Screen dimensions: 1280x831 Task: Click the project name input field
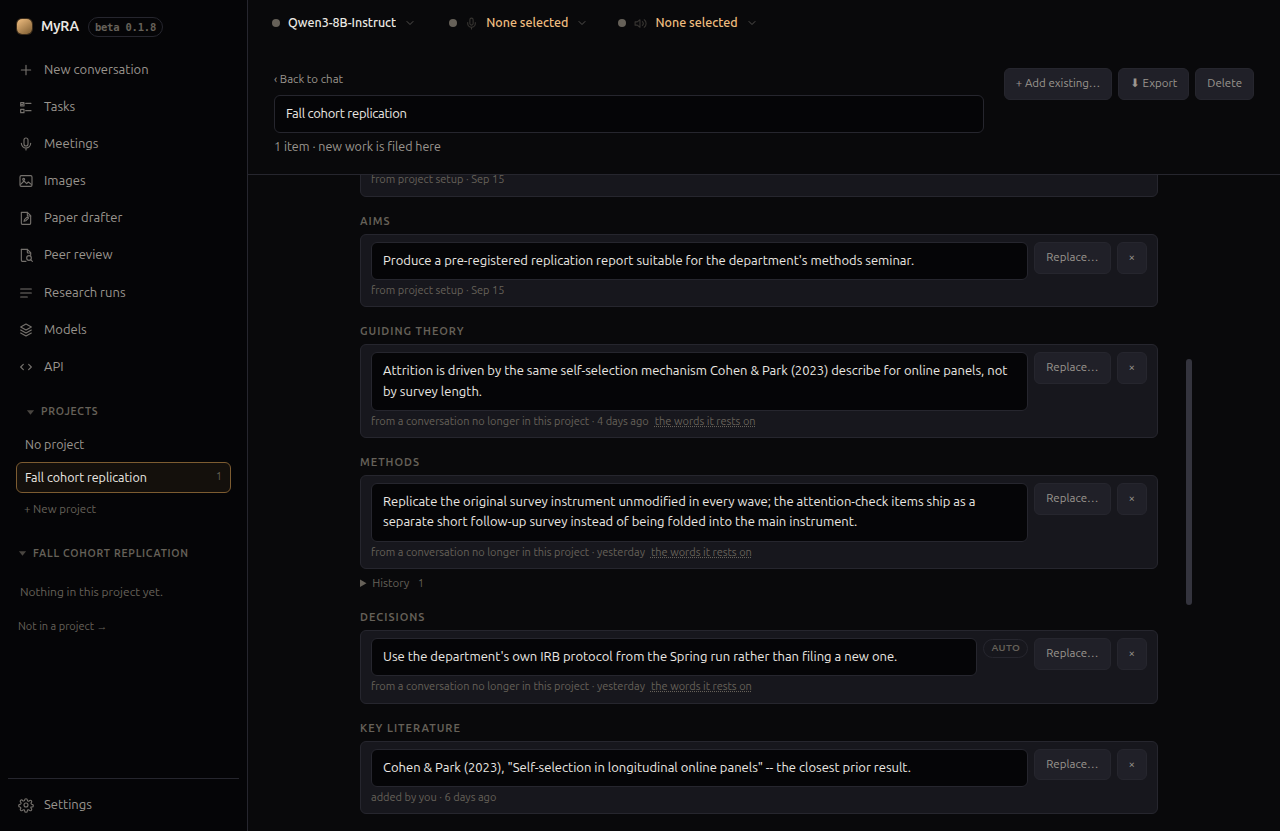coord(629,114)
